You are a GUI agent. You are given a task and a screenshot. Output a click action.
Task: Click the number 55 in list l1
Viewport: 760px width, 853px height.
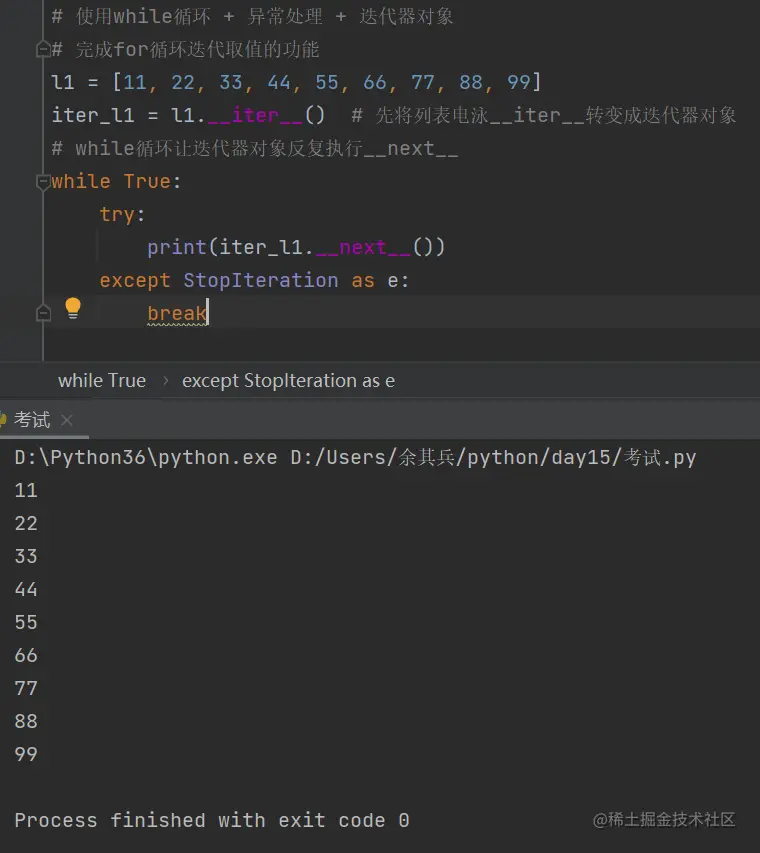[x=327, y=82]
